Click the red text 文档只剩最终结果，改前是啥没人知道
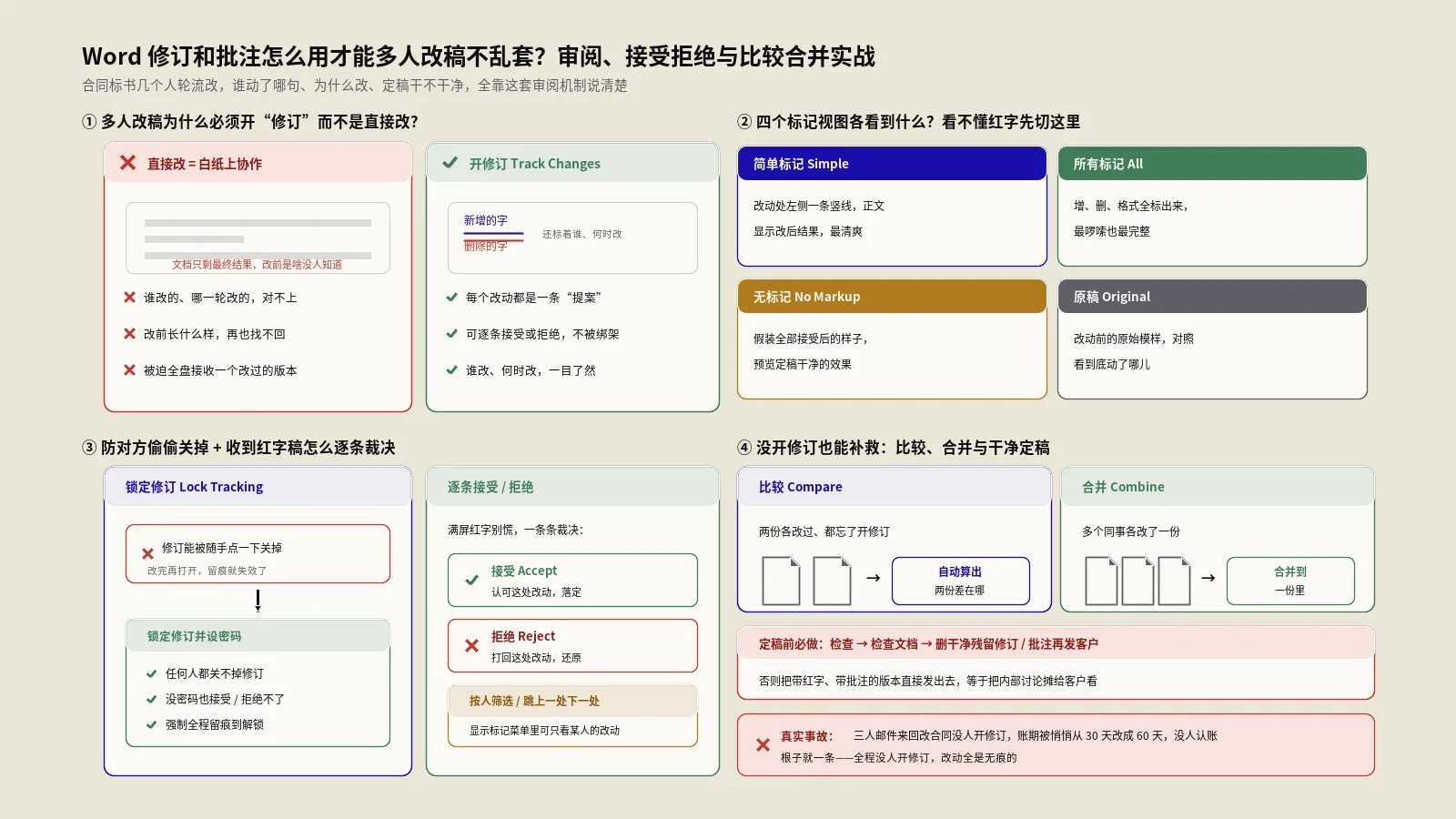 (258, 265)
